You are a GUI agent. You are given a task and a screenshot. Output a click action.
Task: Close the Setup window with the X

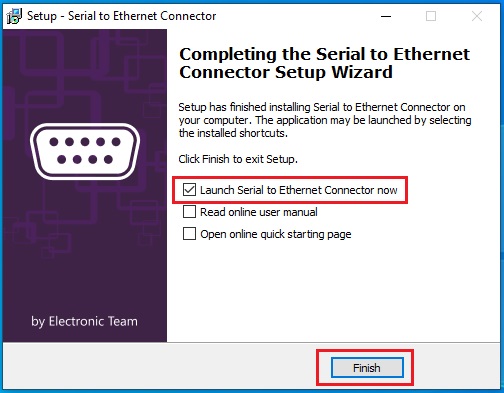(x=477, y=16)
